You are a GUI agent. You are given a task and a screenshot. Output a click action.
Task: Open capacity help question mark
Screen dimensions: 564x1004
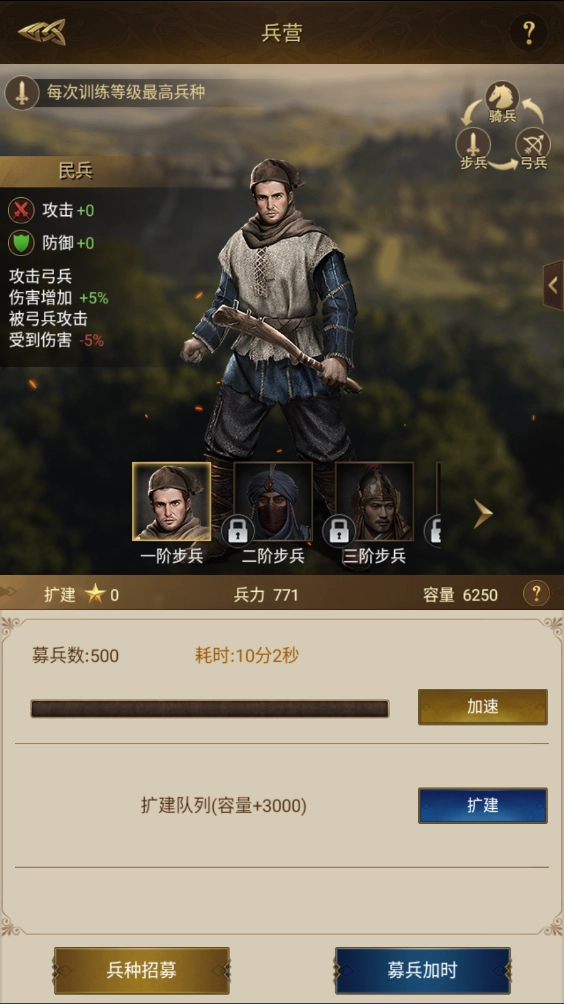[x=536, y=594]
